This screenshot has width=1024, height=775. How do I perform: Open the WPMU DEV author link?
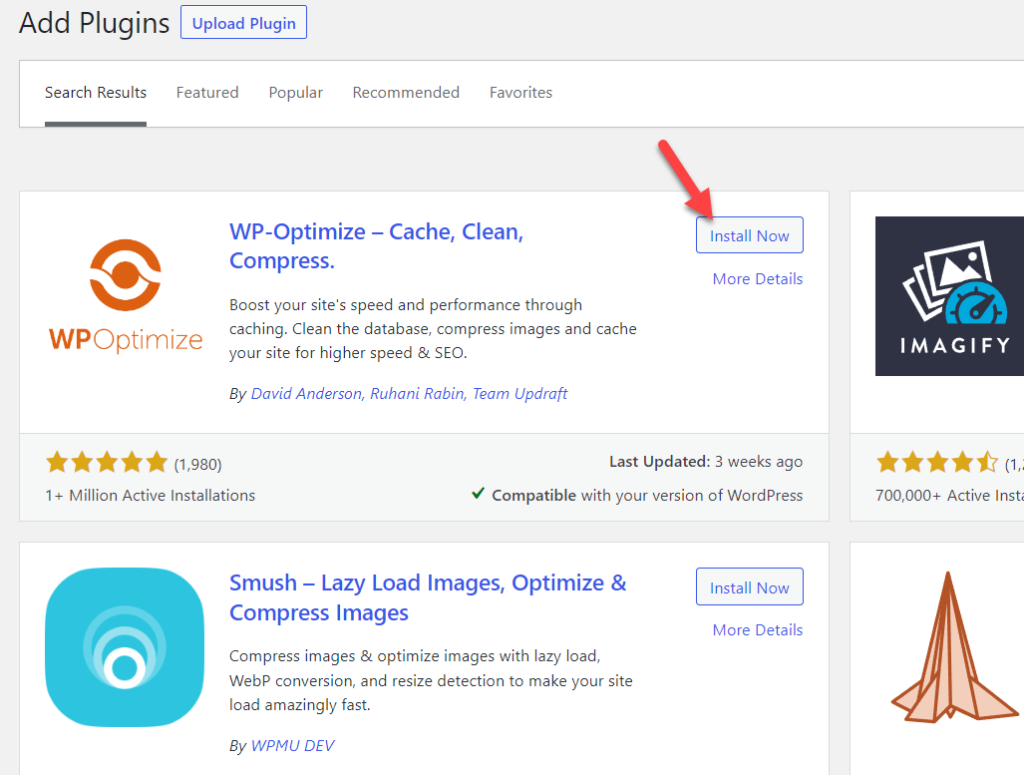pyautogui.click(x=293, y=746)
